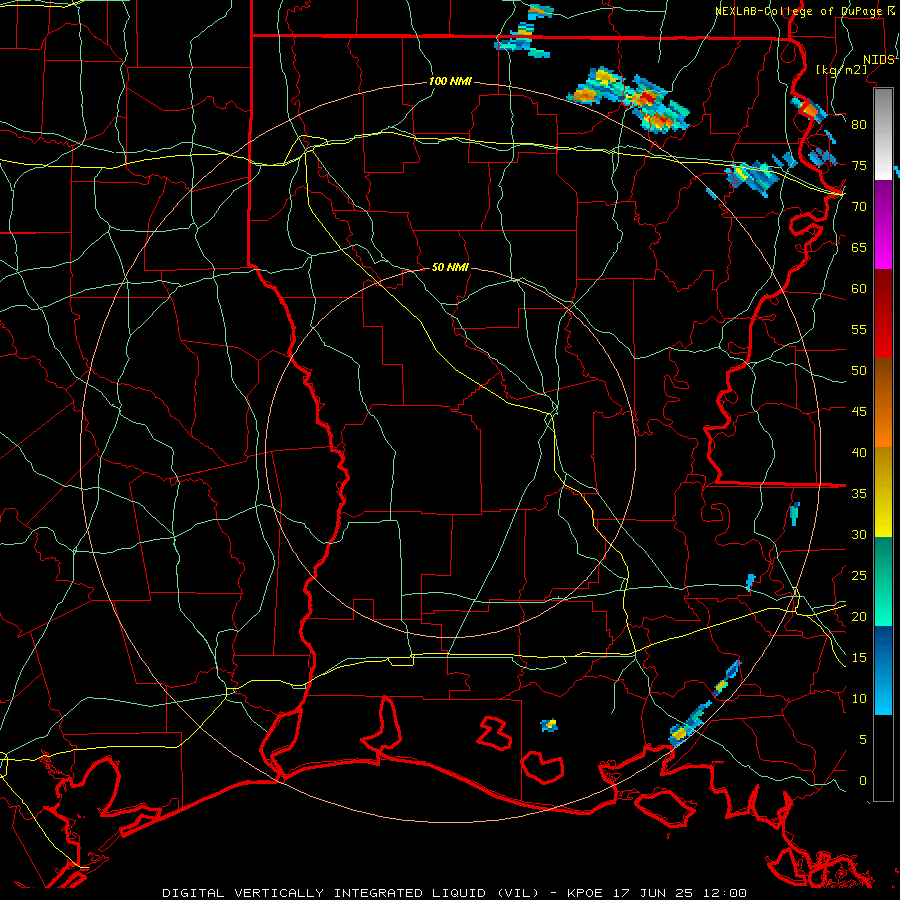Click the 55 value on the scale
900x900 pixels.
(x=859, y=329)
